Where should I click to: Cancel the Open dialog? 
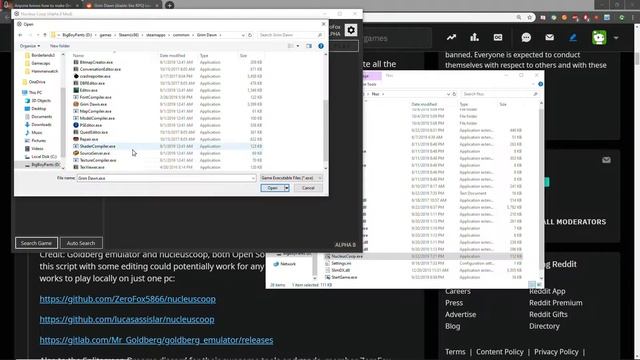(x=308, y=188)
